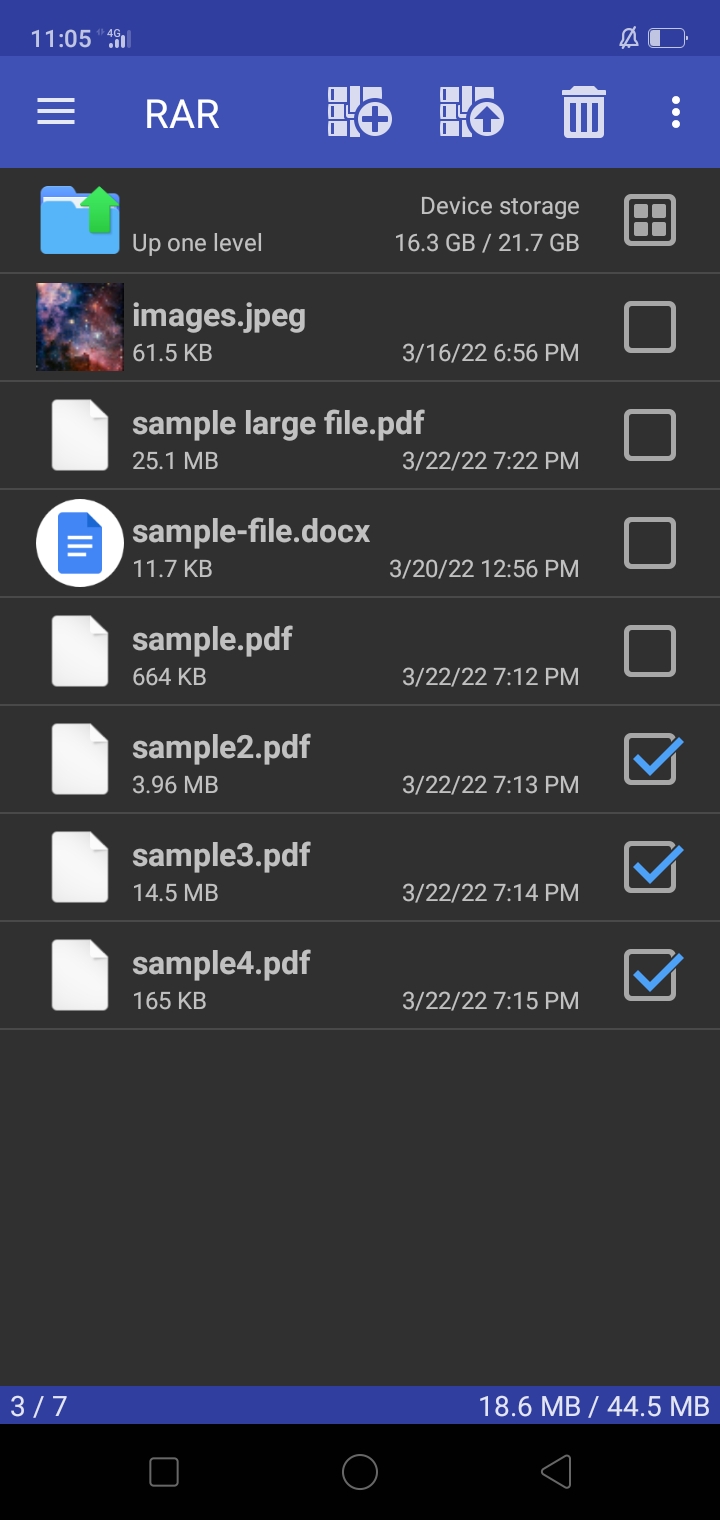Go up one directory level
This screenshot has height=1520, width=720.
pos(199,241)
